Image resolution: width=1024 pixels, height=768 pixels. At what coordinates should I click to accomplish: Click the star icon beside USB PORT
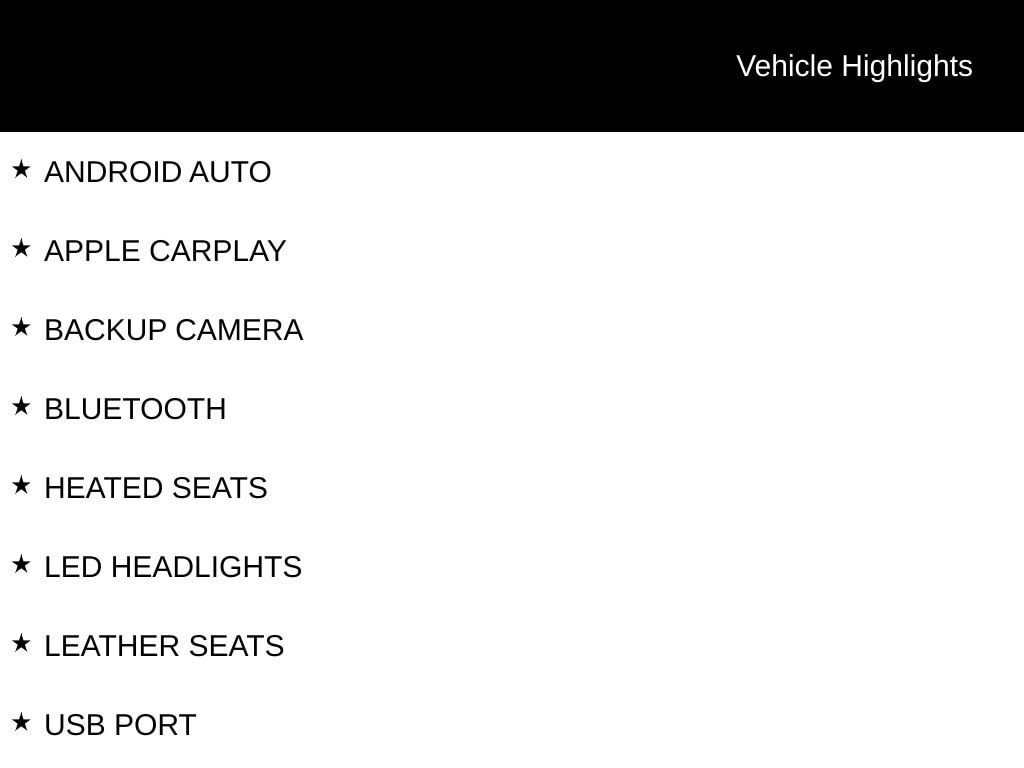click(21, 722)
